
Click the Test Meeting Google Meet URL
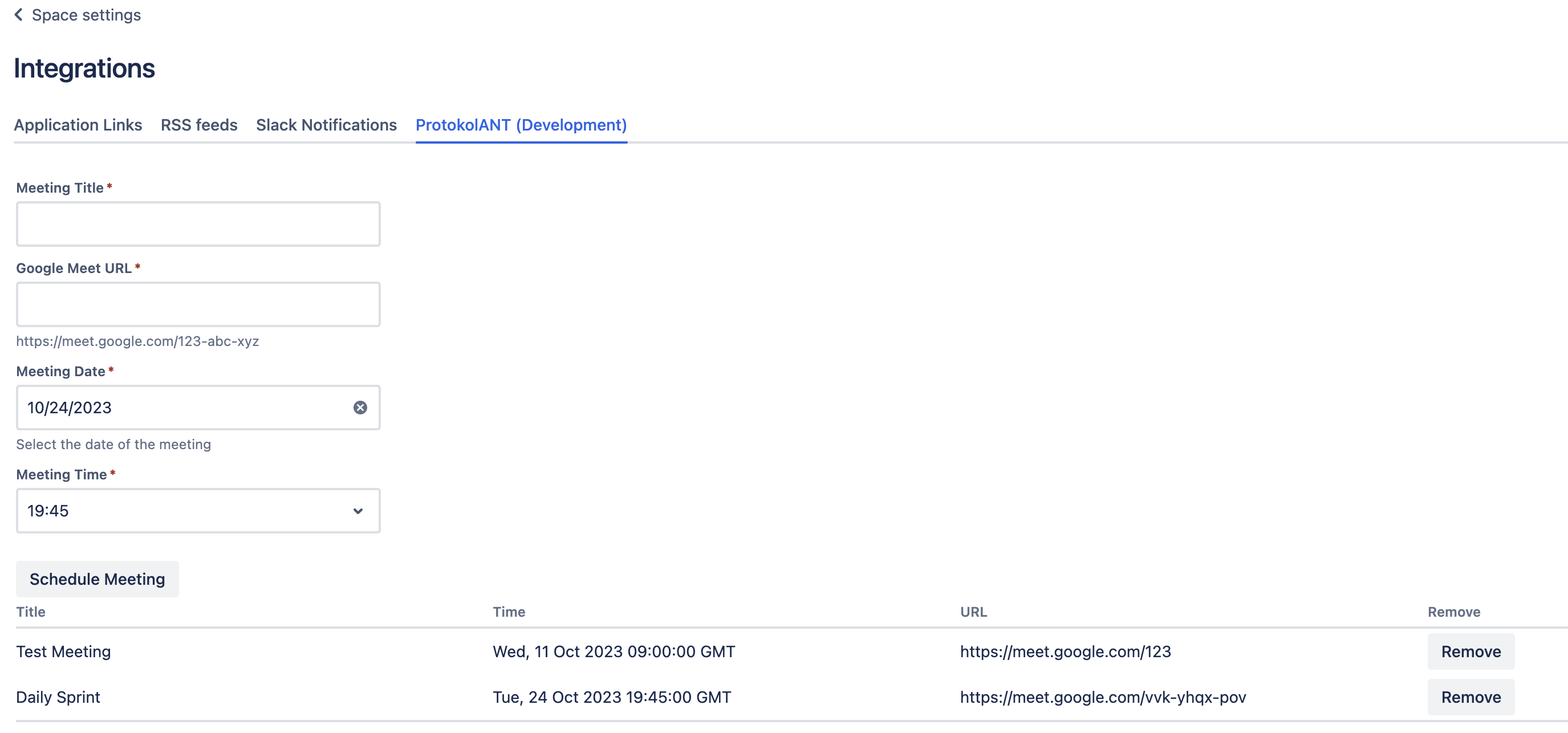pos(1065,651)
